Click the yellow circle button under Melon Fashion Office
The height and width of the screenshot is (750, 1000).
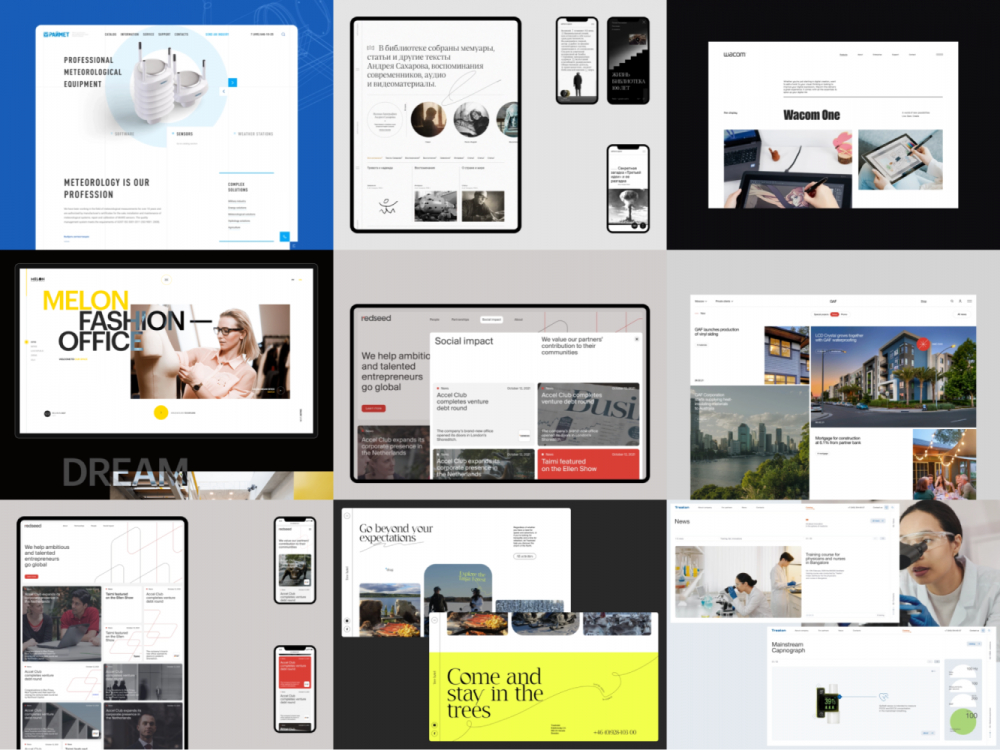pyautogui.click(x=161, y=413)
